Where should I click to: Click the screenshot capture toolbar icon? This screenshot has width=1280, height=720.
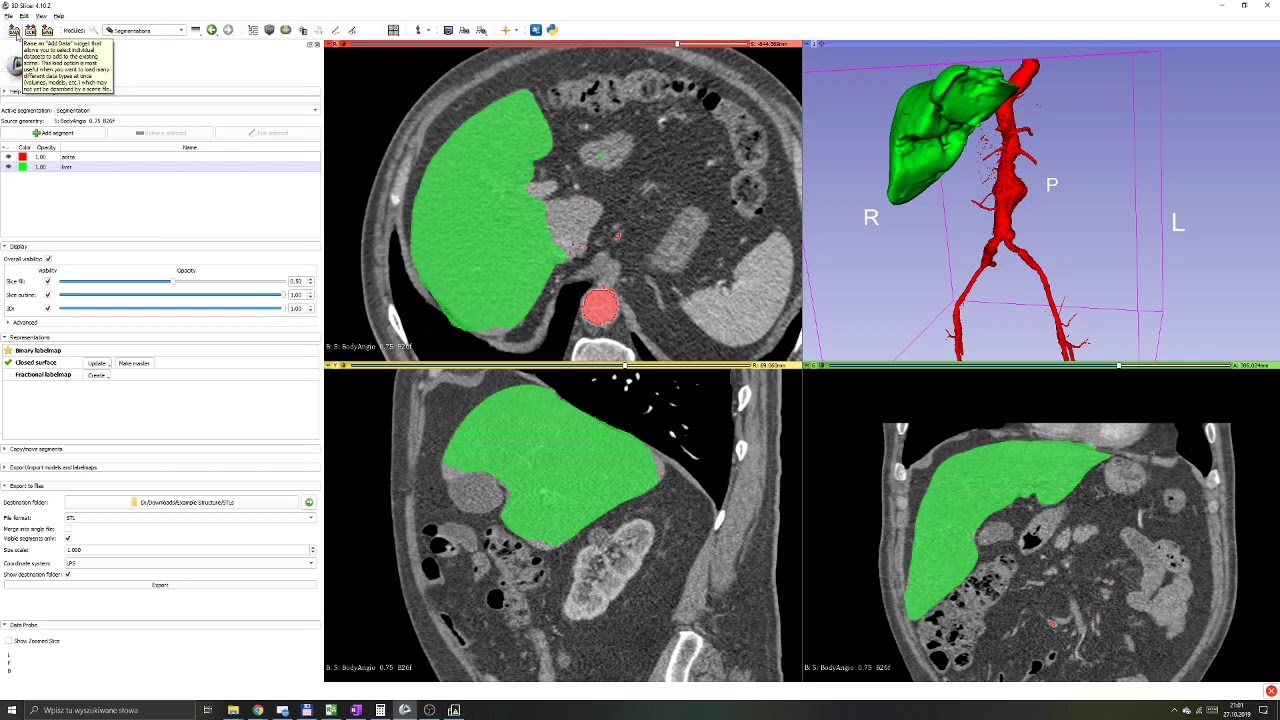tap(448, 30)
